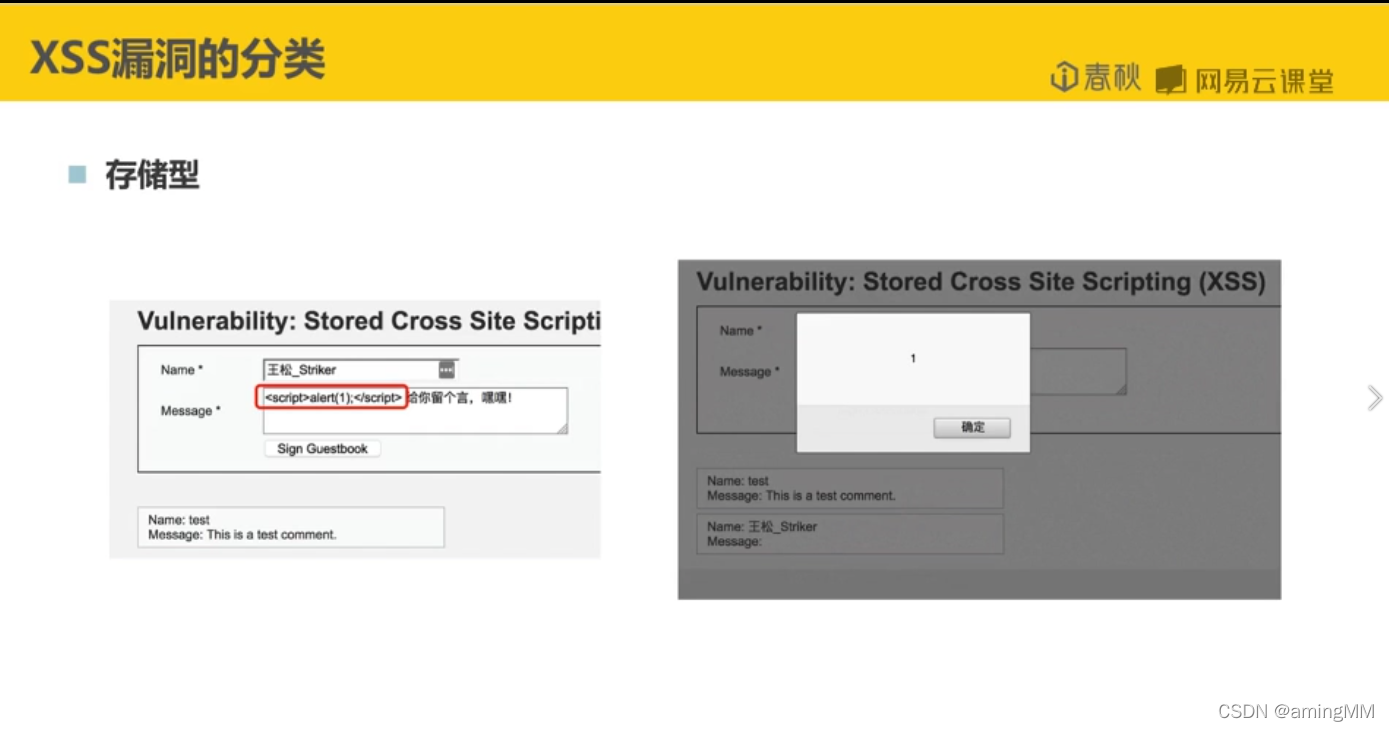
Task: Click the 'Vulnerability: Stored Cross Site Scripting (XSS)' heading
Action: (981, 282)
